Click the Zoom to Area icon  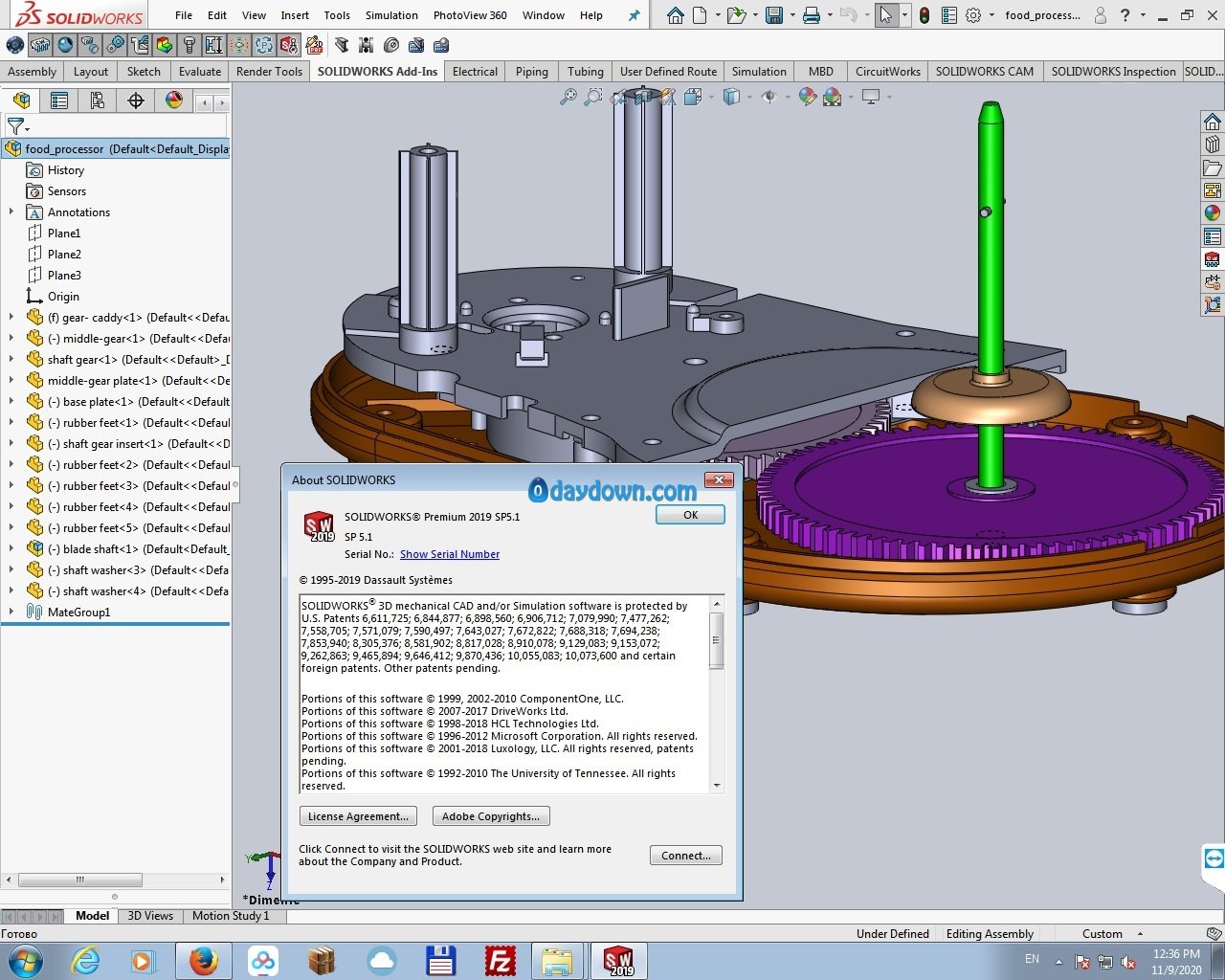click(593, 97)
